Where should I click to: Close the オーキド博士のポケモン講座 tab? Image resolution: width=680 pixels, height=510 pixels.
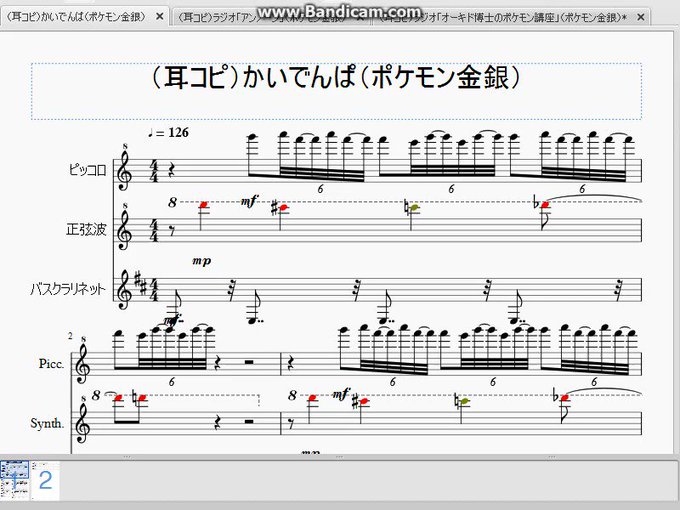point(641,18)
